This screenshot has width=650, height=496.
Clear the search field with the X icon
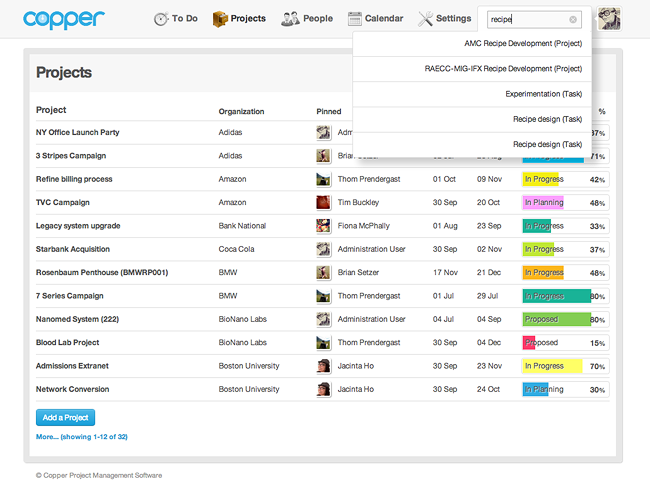573,19
